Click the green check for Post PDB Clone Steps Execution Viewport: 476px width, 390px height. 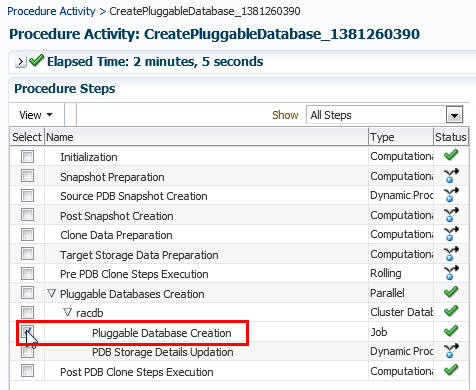point(451,370)
